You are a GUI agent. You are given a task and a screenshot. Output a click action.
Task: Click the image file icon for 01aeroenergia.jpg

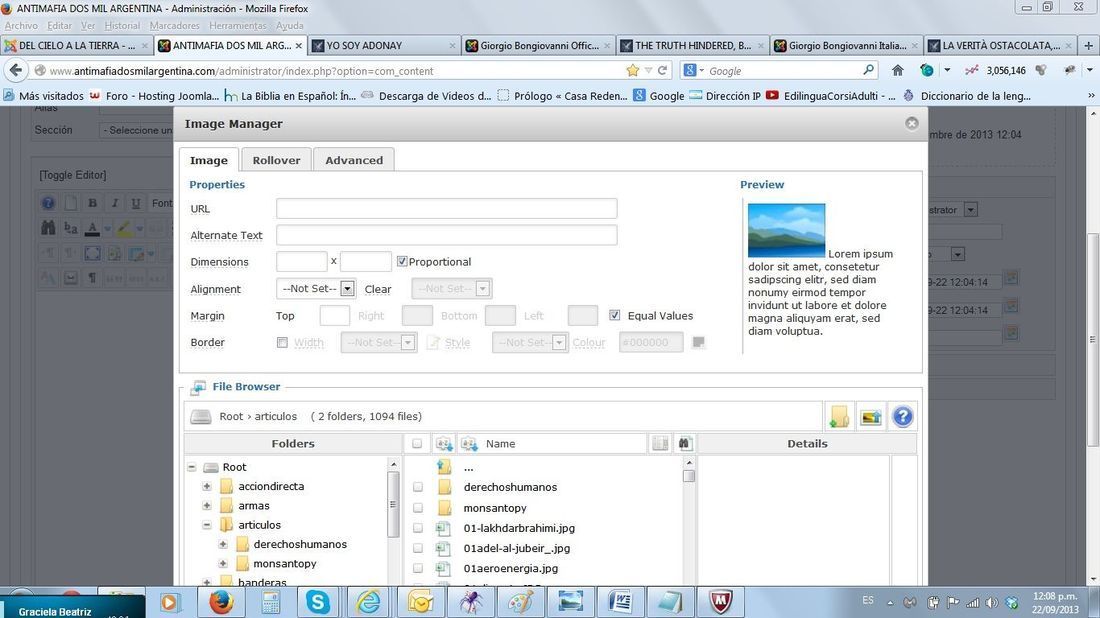pyautogui.click(x=443, y=568)
